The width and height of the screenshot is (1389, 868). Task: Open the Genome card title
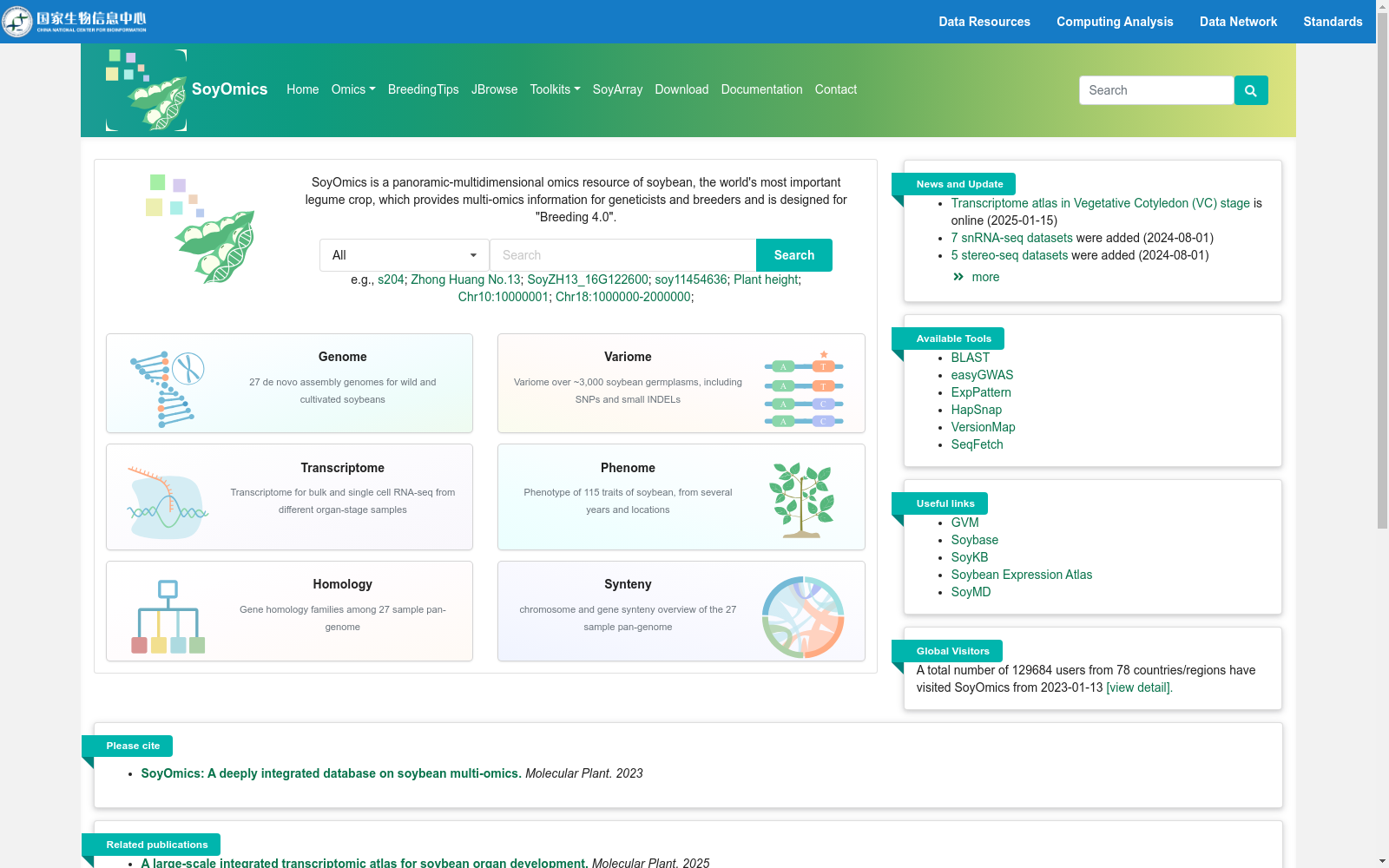[343, 357]
